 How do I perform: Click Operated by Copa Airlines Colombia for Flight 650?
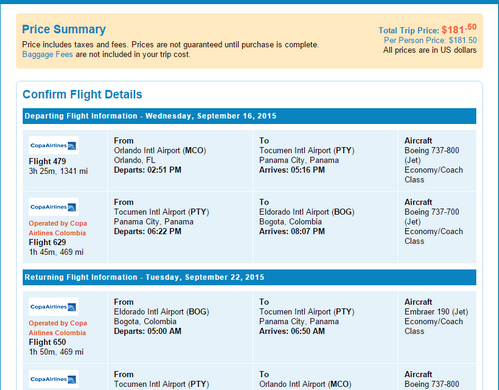click(x=58, y=328)
